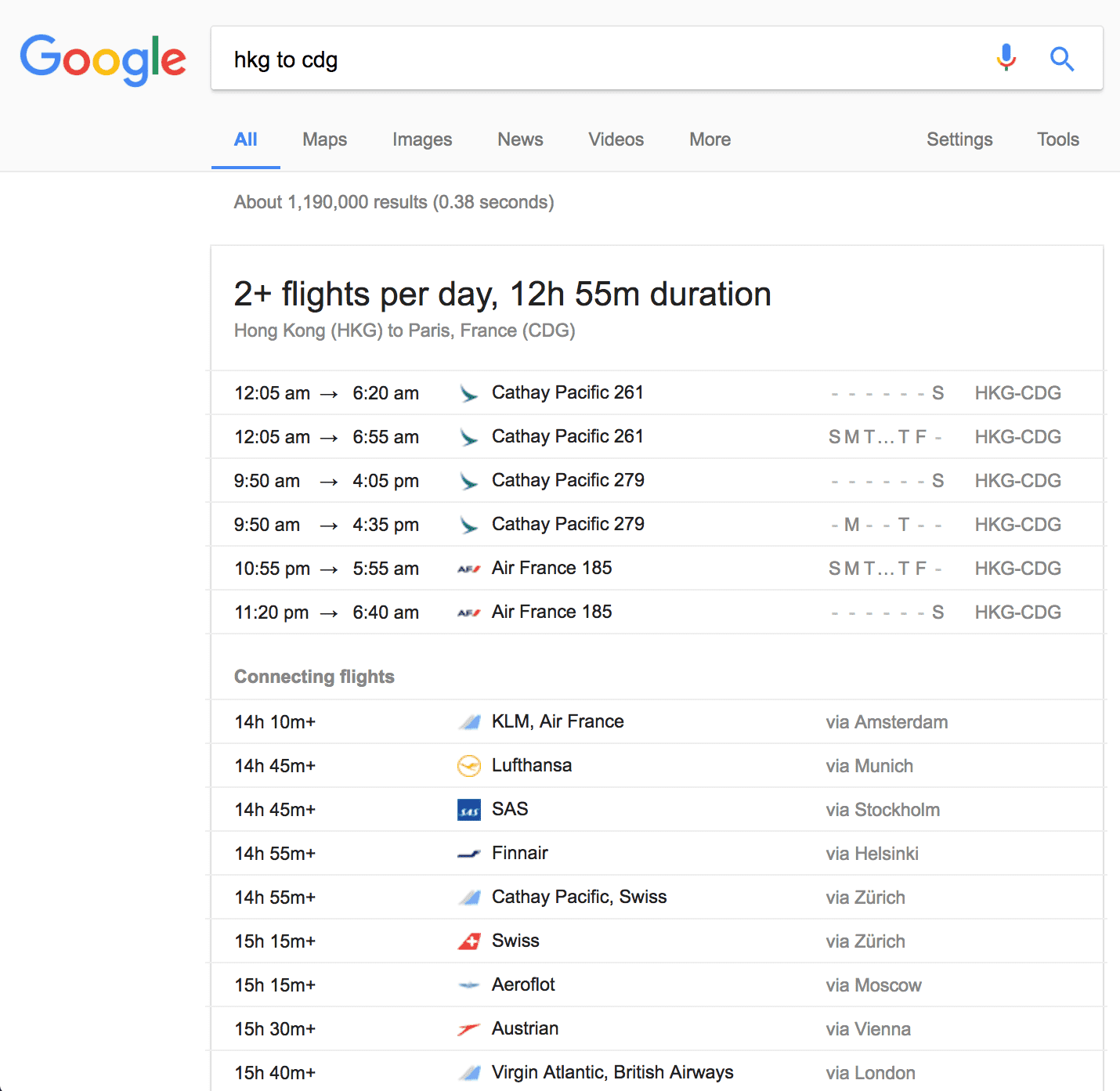The image size is (1120, 1091).
Task: Switch to the Maps tab
Action: 325,139
